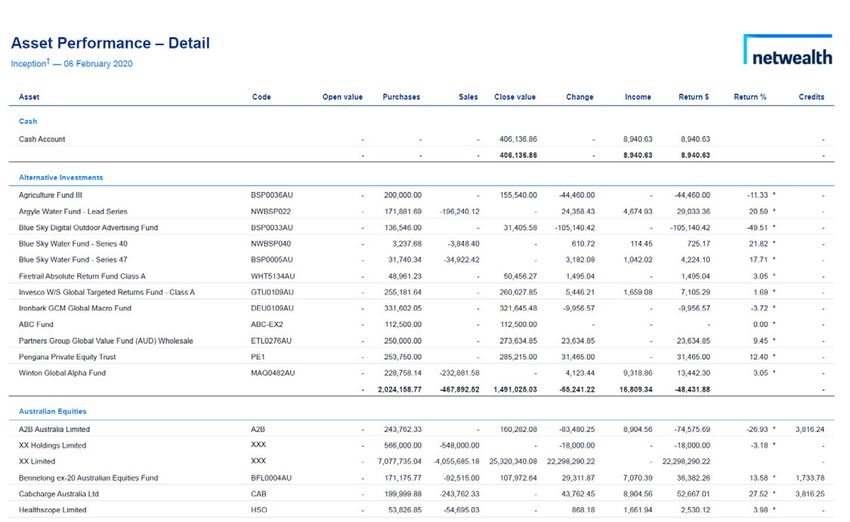850x522 pixels.
Task: Click code DEU0109AU
Action: pyautogui.click(x=272, y=308)
